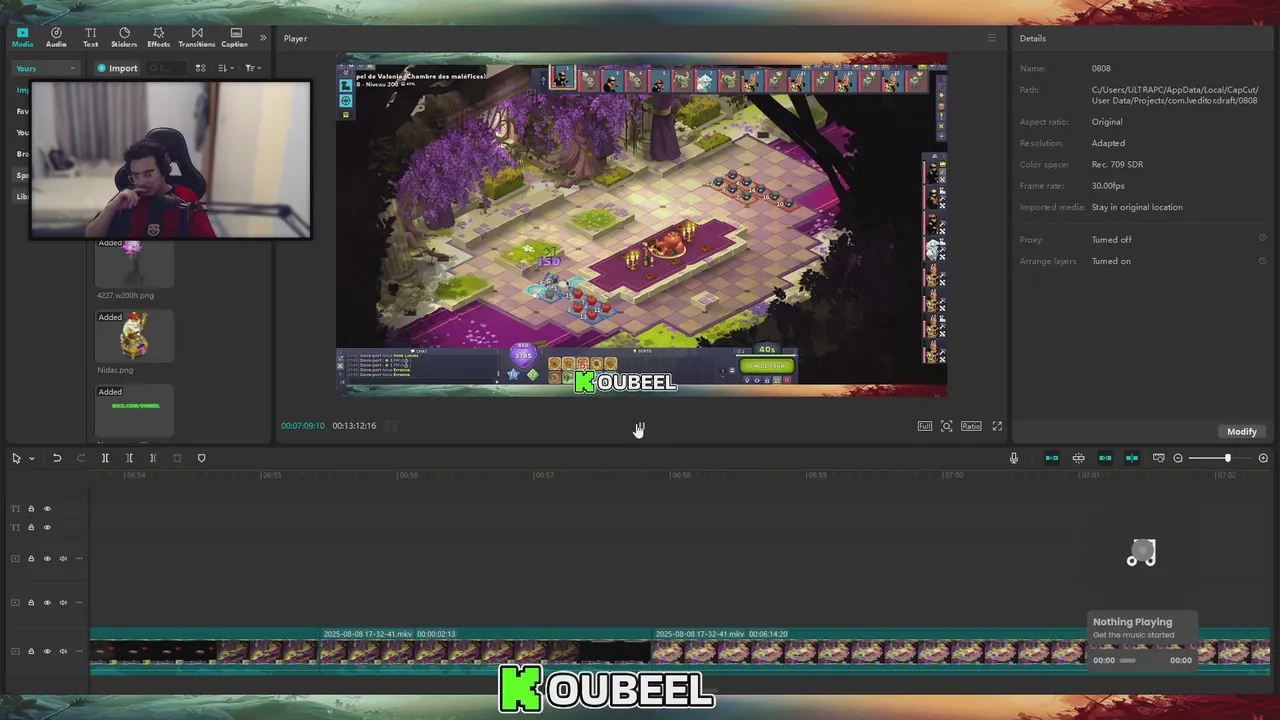The width and height of the screenshot is (1280, 720).
Task: Focus the media search field
Action: coord(166,68)
